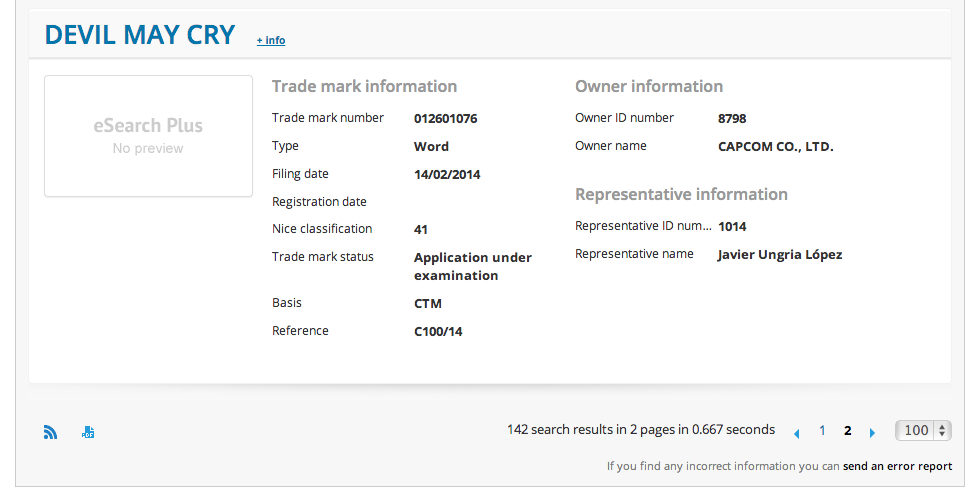Export results with the PDF icon

pyautogui.click(x=88, y=432)
